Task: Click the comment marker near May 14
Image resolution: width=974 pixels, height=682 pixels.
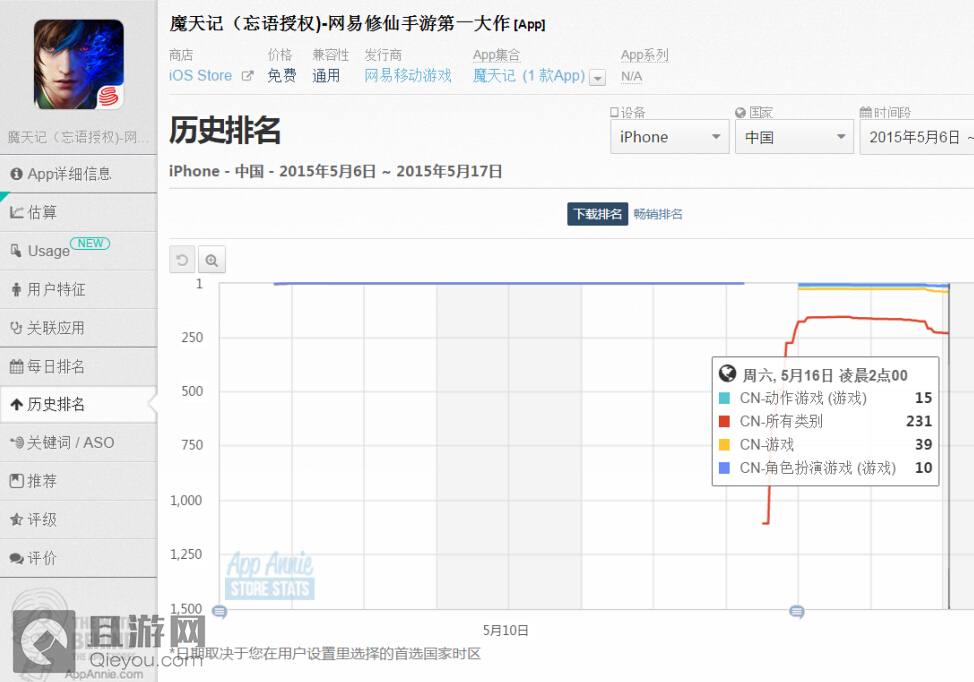Action: [x=797, y=611]
